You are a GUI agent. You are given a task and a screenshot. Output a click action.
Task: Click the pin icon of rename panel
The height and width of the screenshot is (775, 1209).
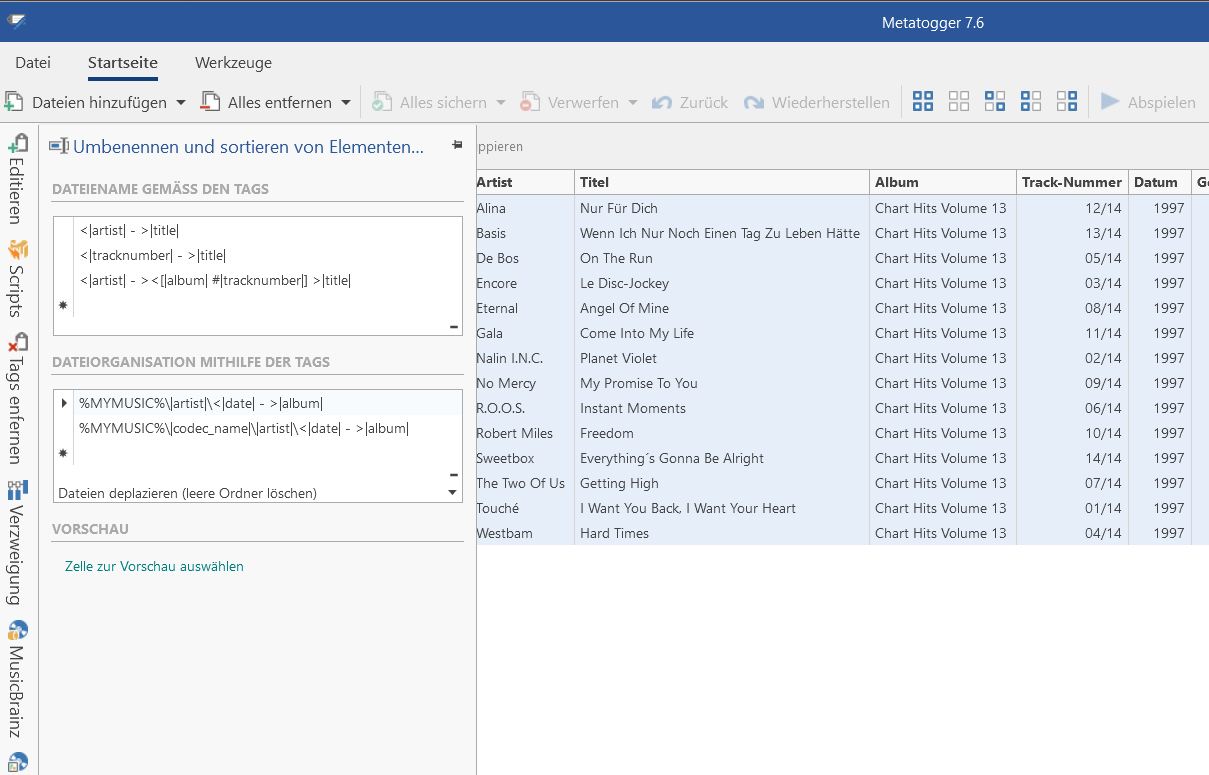tap(457, 146)
